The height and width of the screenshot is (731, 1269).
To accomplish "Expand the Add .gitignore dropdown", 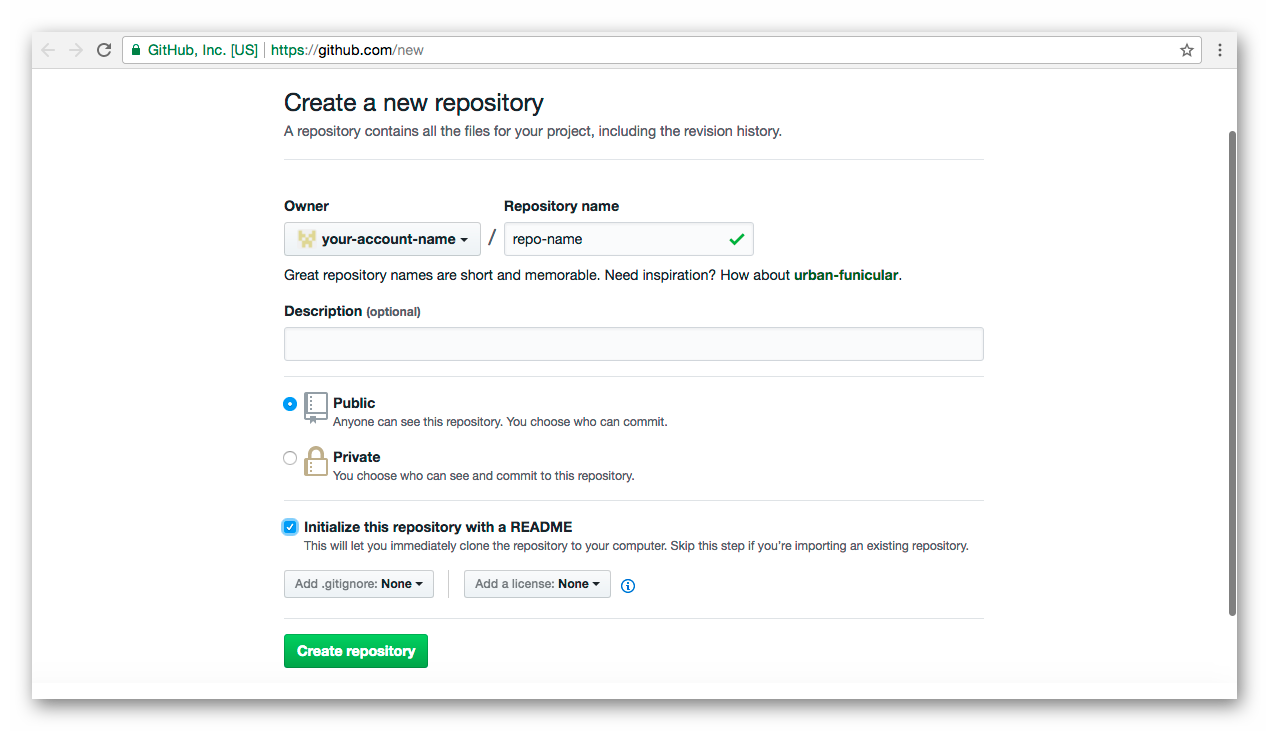I will pos(359,584).
